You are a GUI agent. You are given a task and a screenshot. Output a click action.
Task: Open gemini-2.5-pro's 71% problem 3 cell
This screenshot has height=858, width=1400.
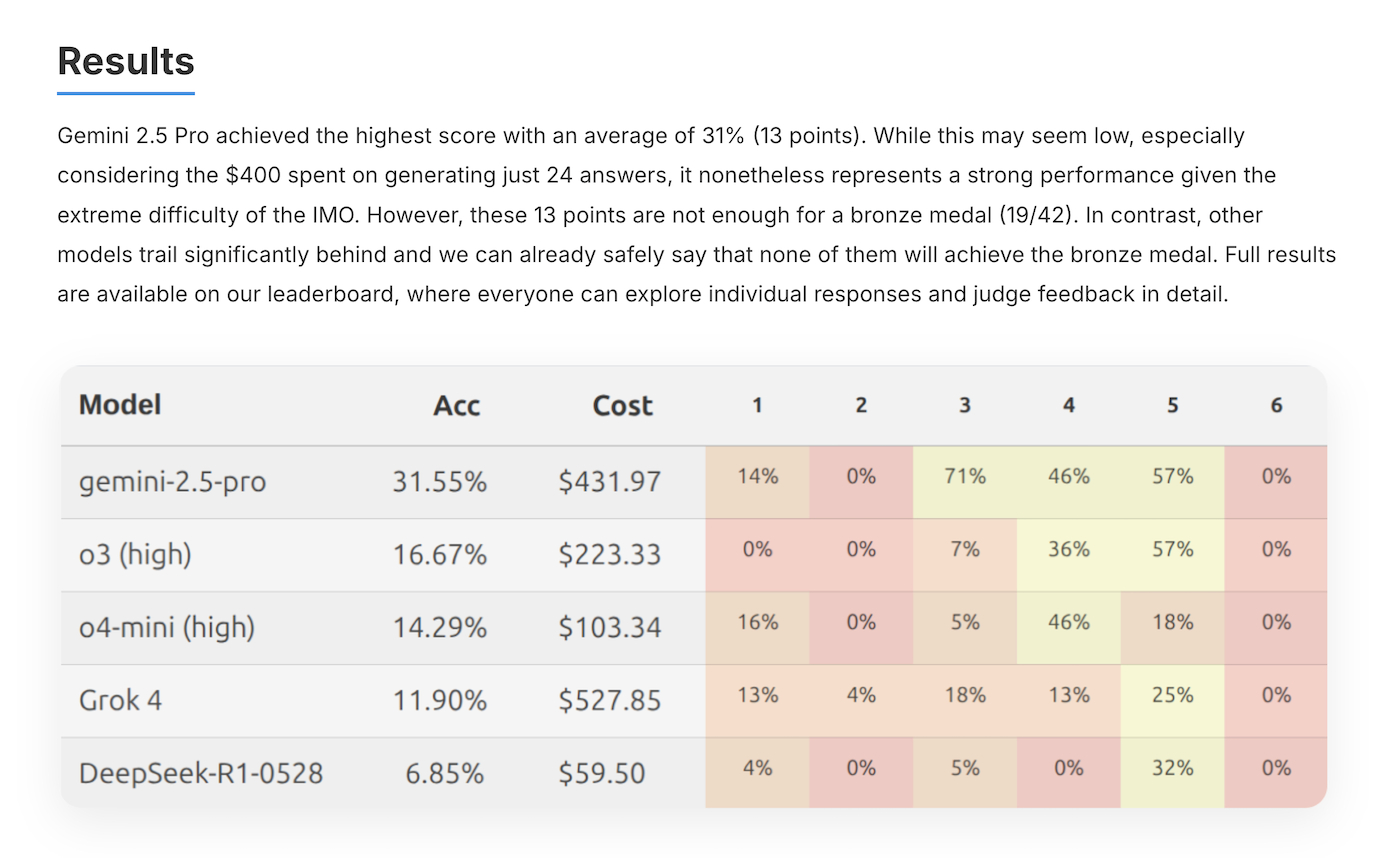tap(965, 477)
